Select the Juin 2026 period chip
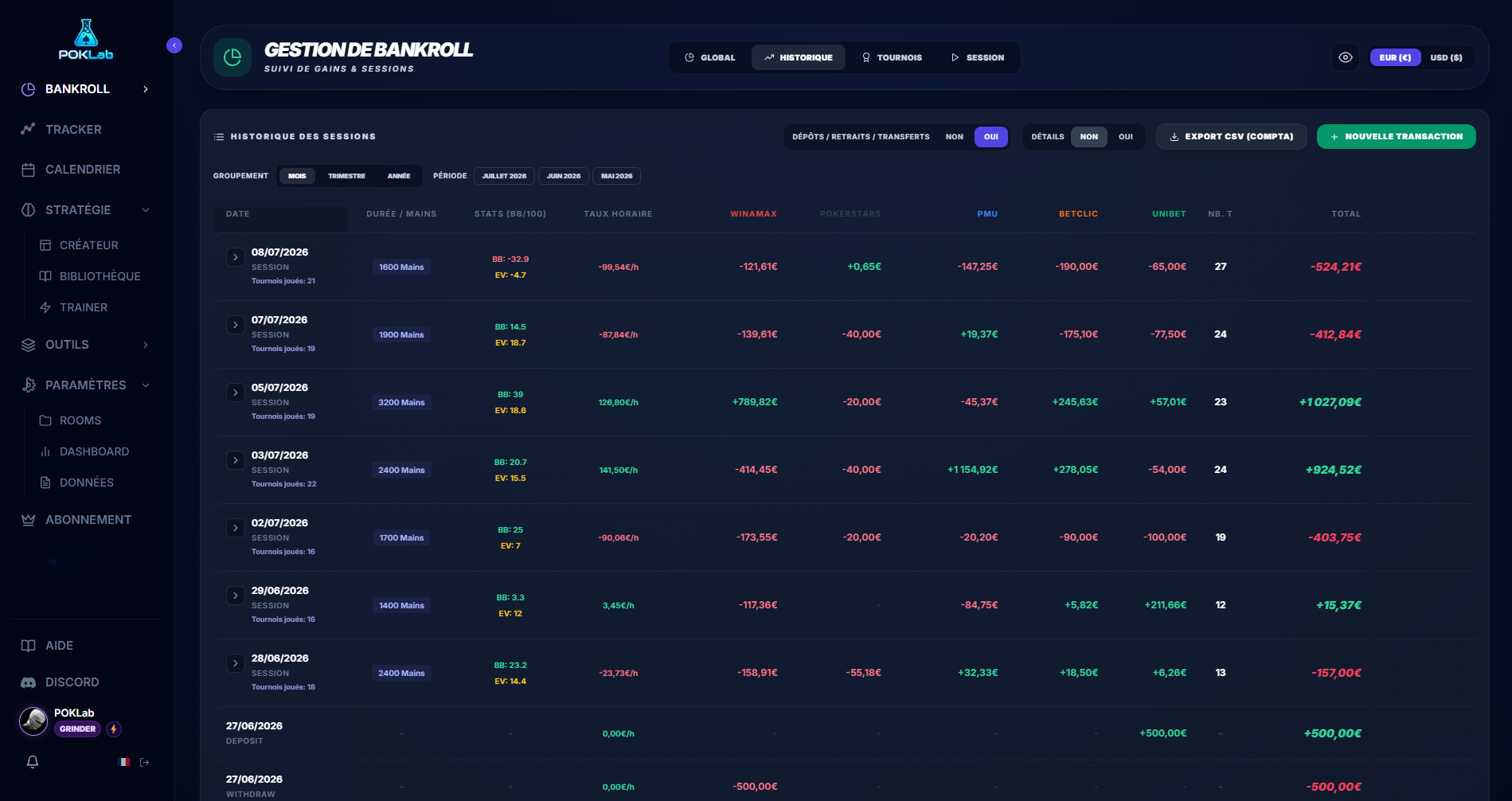The height and width of the screenshot is (801, 1512). coord(564,176)
